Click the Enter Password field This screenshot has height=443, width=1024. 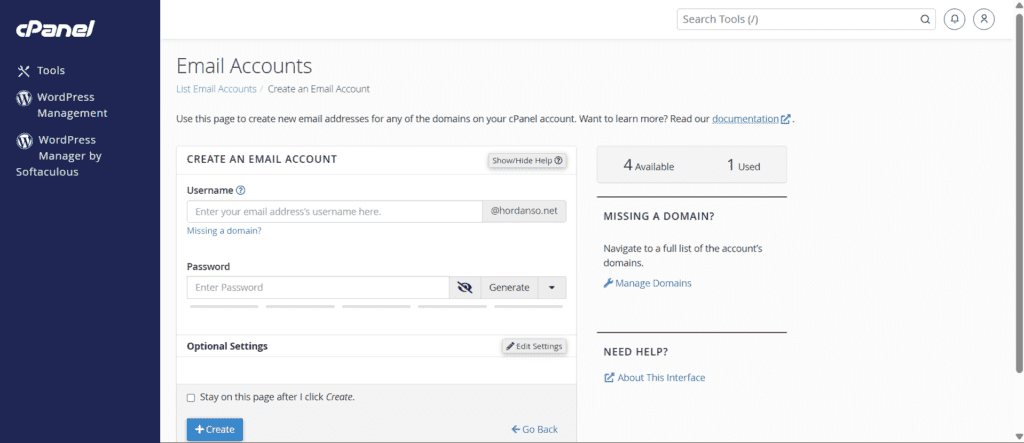(317, 287)
